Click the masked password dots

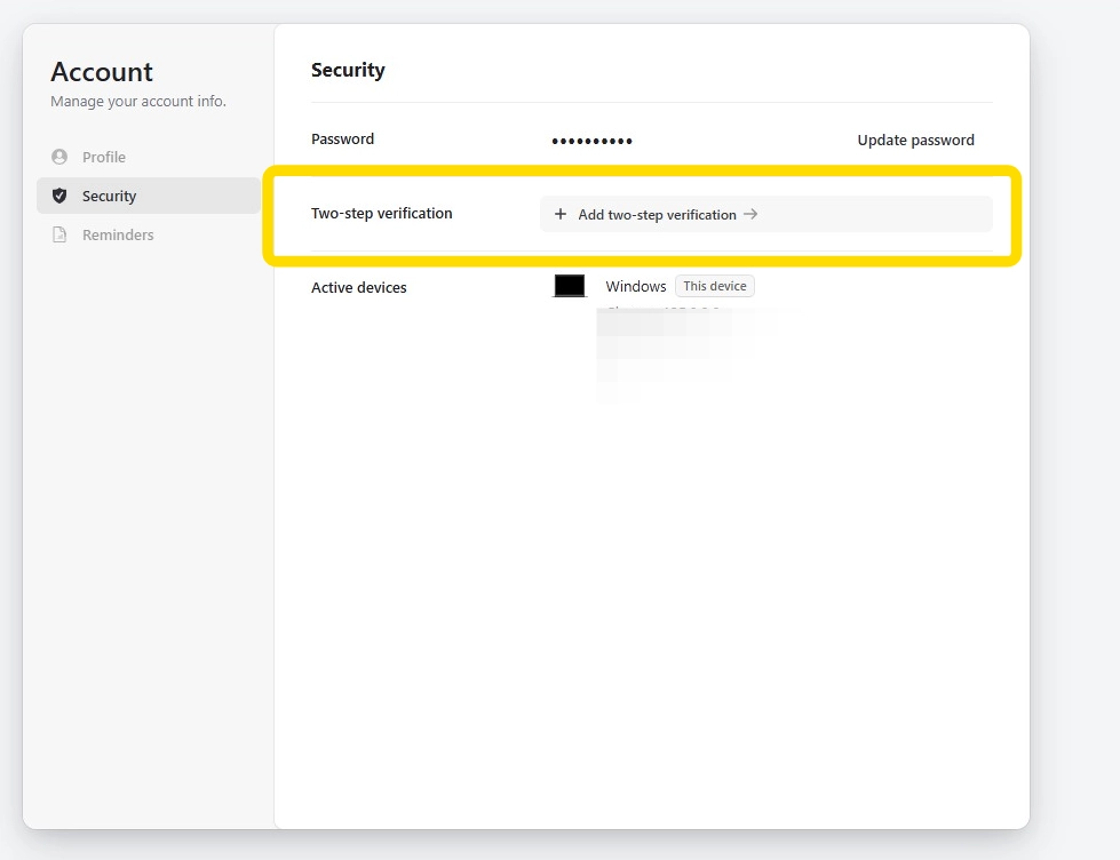pos(592,141)
